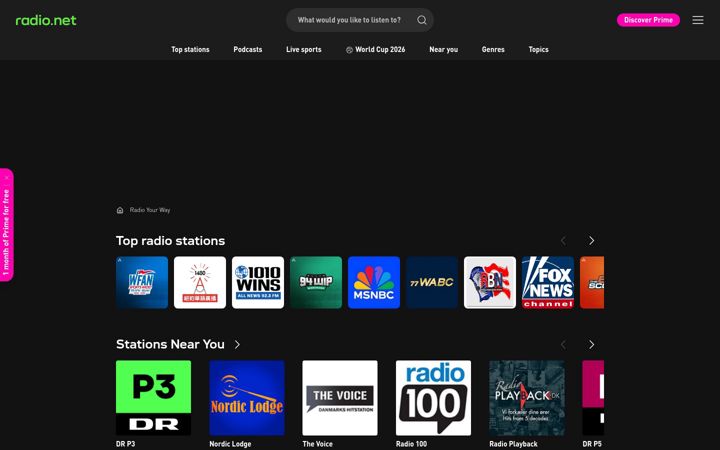Open the Genres menu item

tap(493, 49)
